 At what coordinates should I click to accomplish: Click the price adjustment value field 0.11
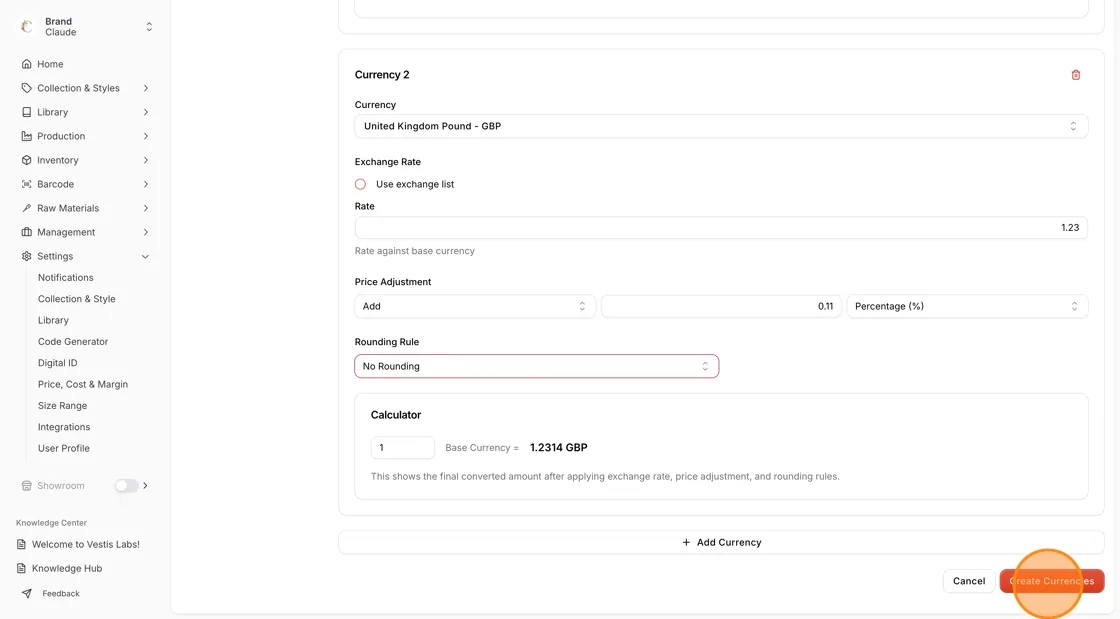pos(721,306)
